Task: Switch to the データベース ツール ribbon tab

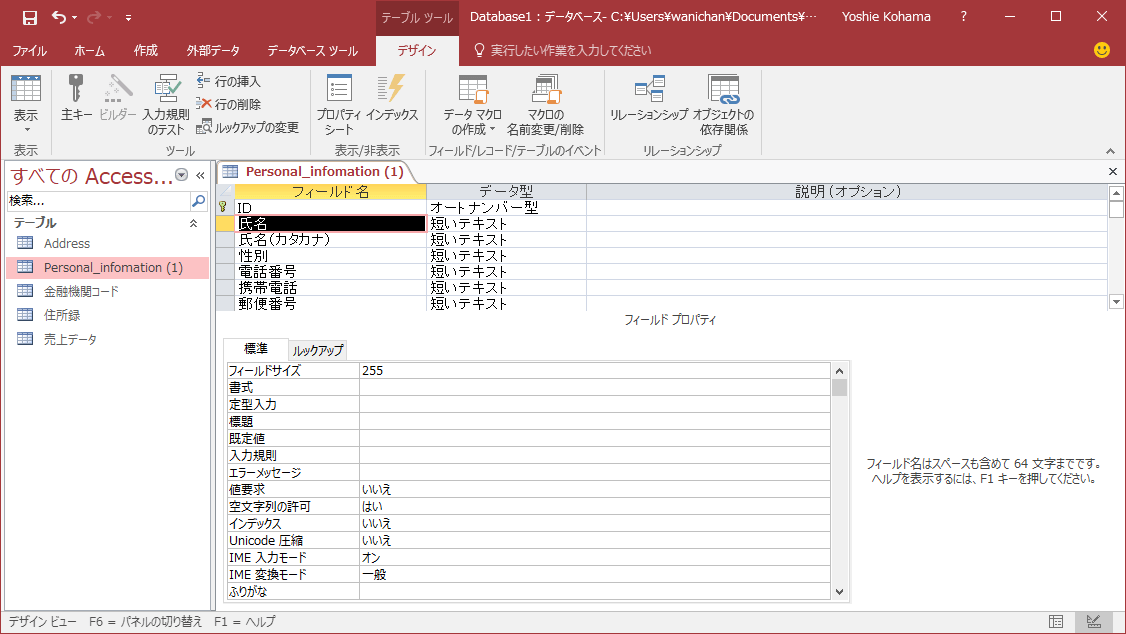Action: click(312, 50)
